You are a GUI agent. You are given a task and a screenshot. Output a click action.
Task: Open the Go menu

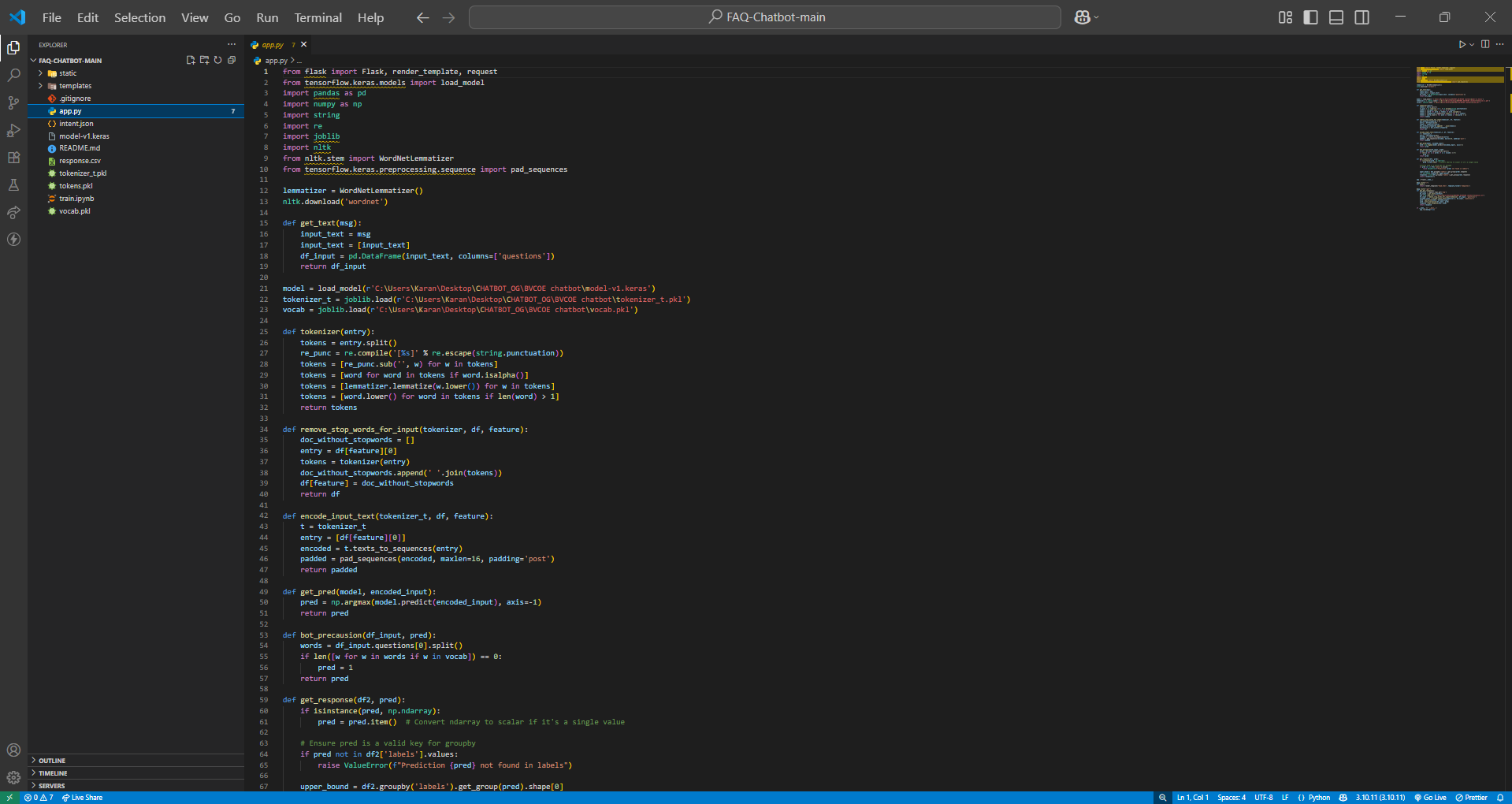[232, 17]
